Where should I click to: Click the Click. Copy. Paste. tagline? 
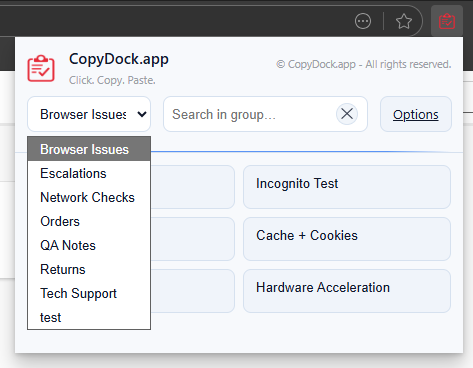112,80
